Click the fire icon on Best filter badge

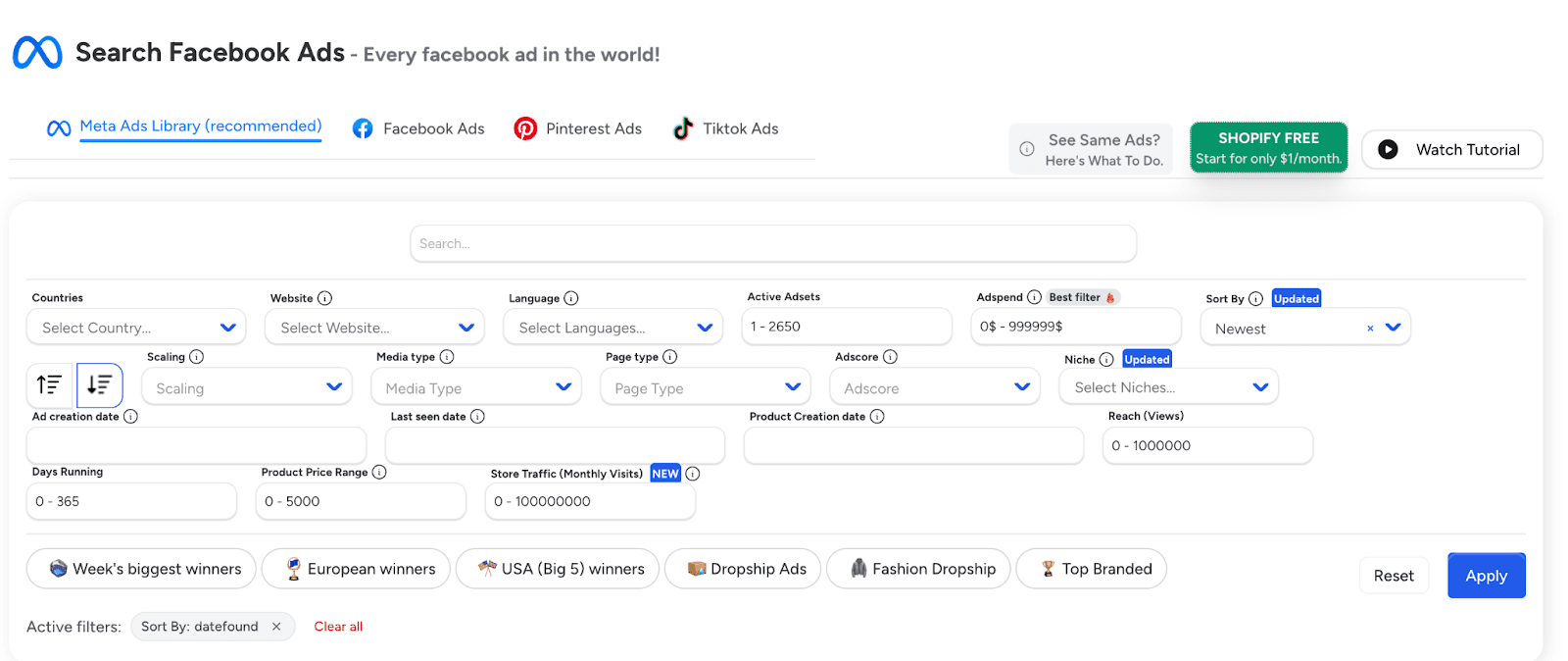[x=1110, y=298]
